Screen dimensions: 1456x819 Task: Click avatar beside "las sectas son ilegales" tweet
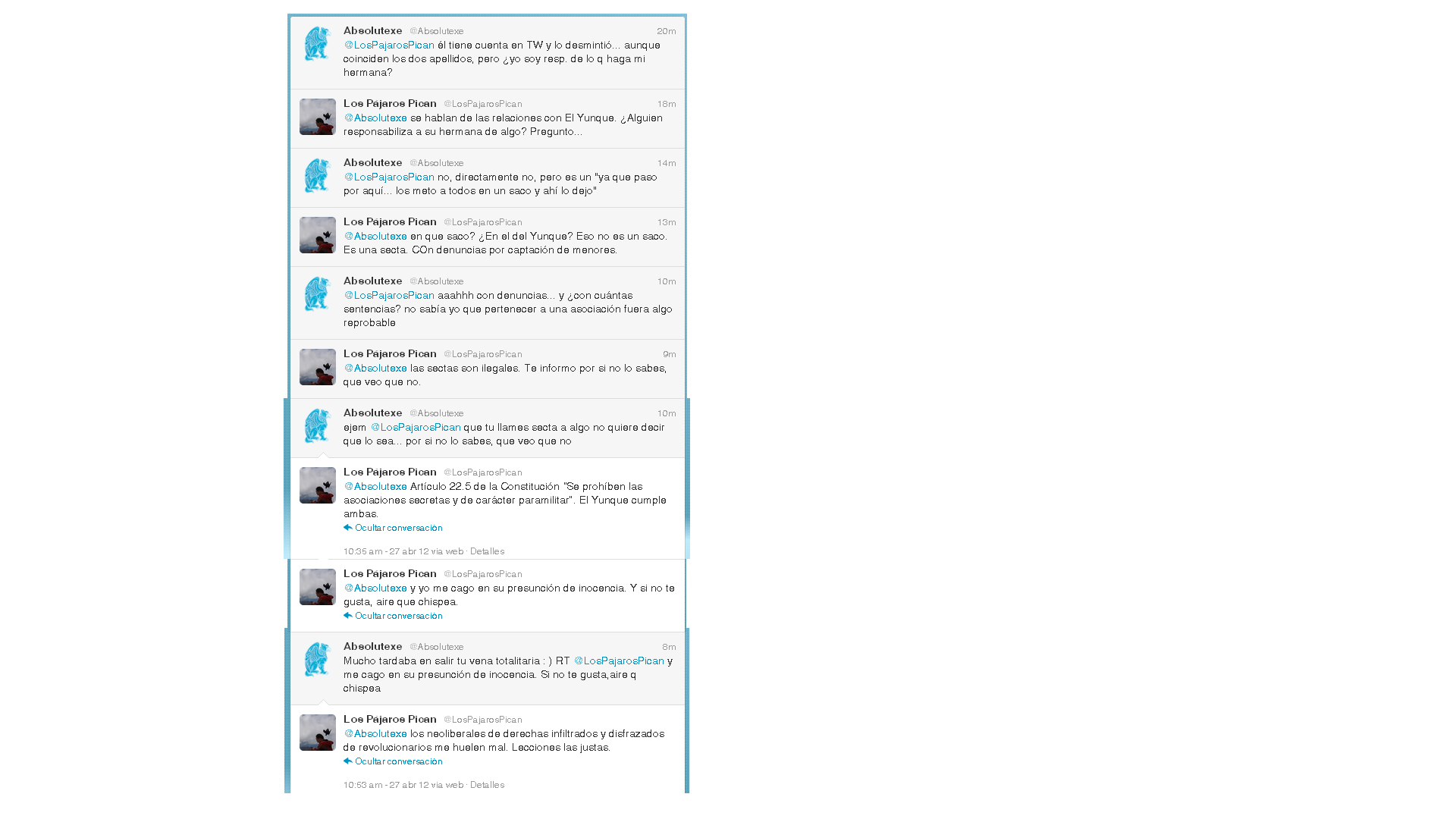tap(317, 367)
